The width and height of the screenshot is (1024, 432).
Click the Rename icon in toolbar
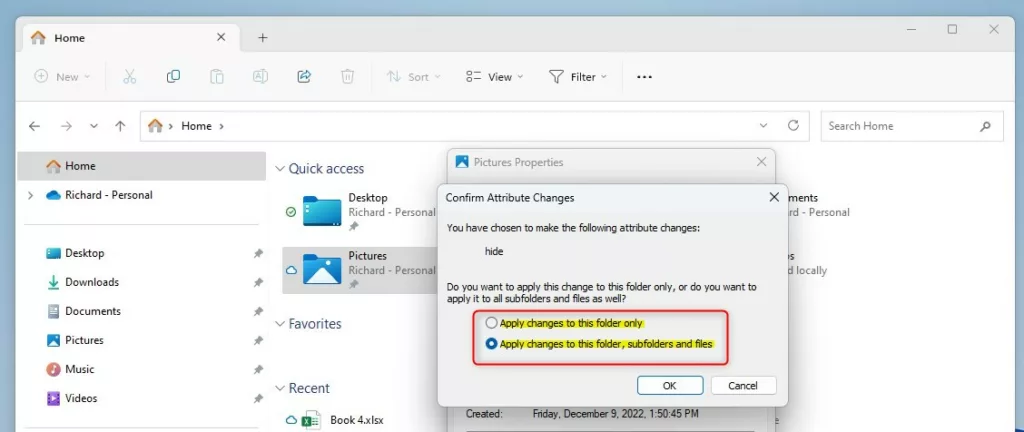coord(260,76)
